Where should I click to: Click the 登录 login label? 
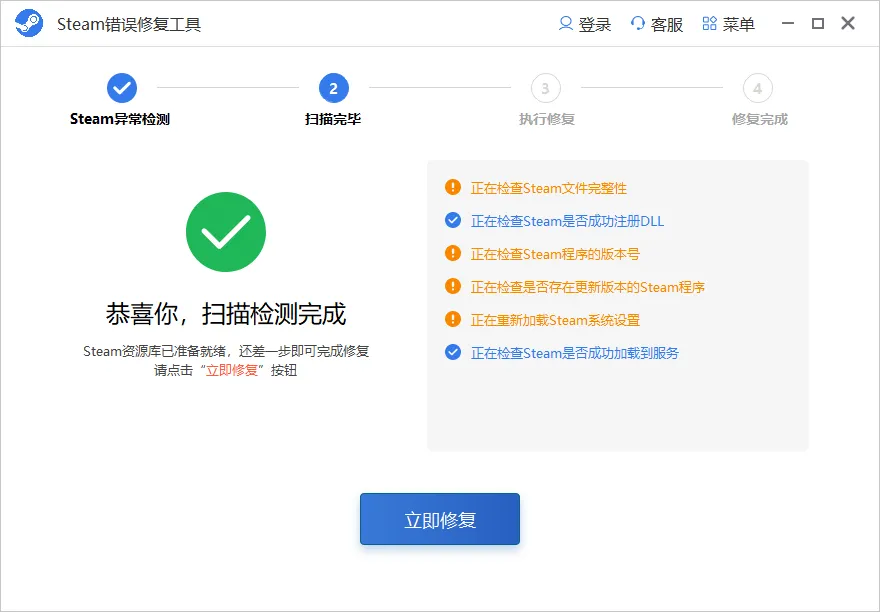pyautogui.click(x=594, y=24)
